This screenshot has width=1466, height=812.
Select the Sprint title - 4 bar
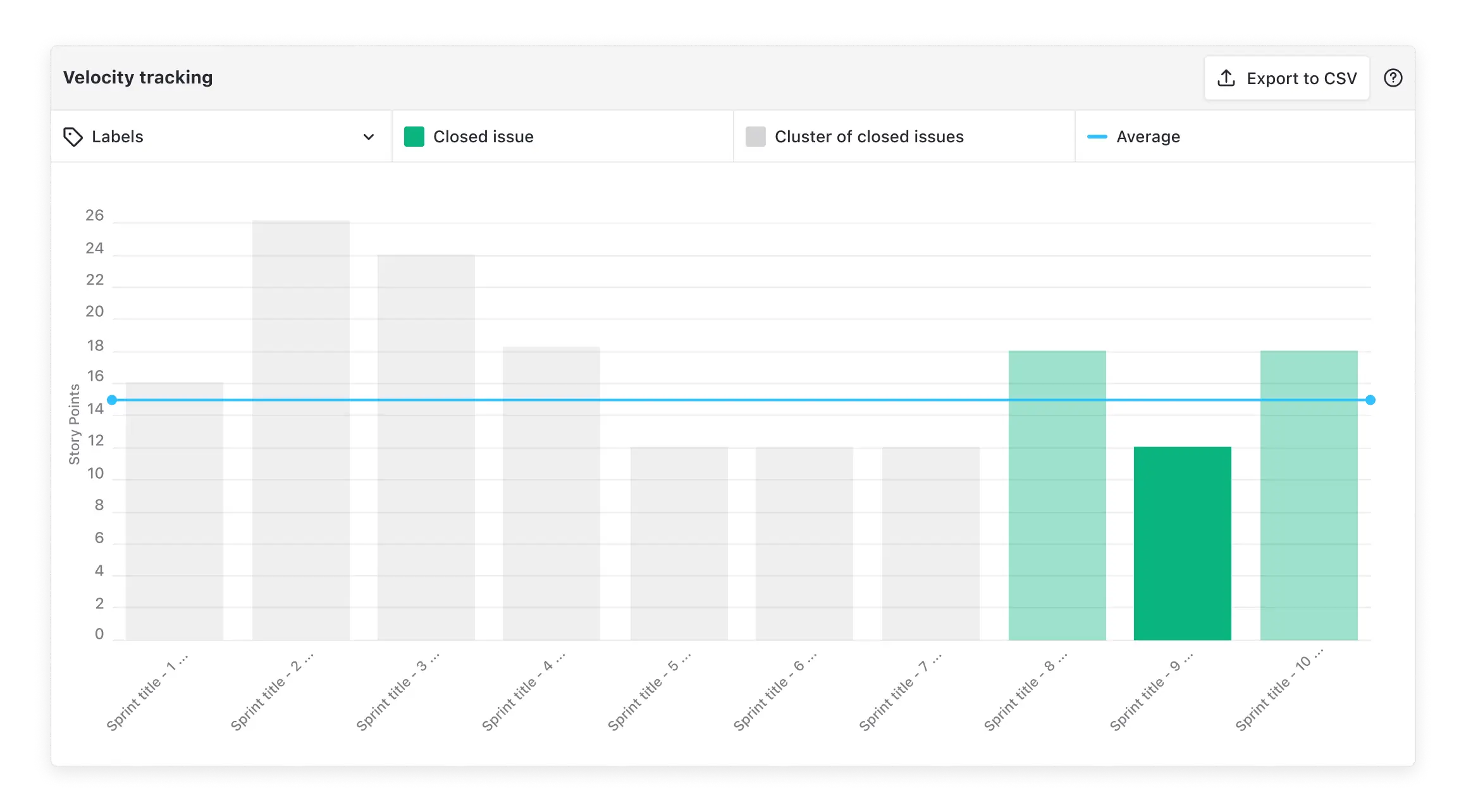pos(551,493)
